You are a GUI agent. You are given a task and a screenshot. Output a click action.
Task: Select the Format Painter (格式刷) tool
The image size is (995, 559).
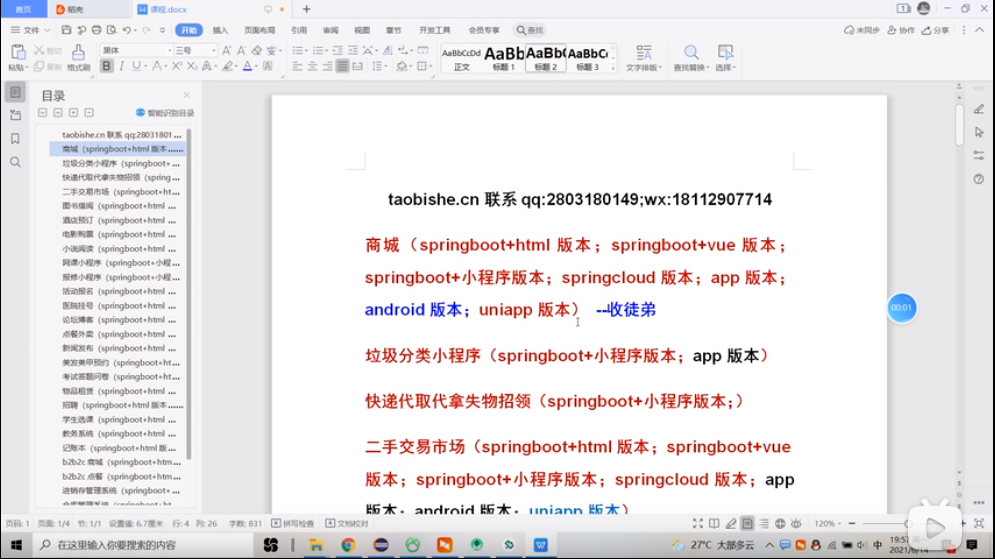tap(78, 57)
